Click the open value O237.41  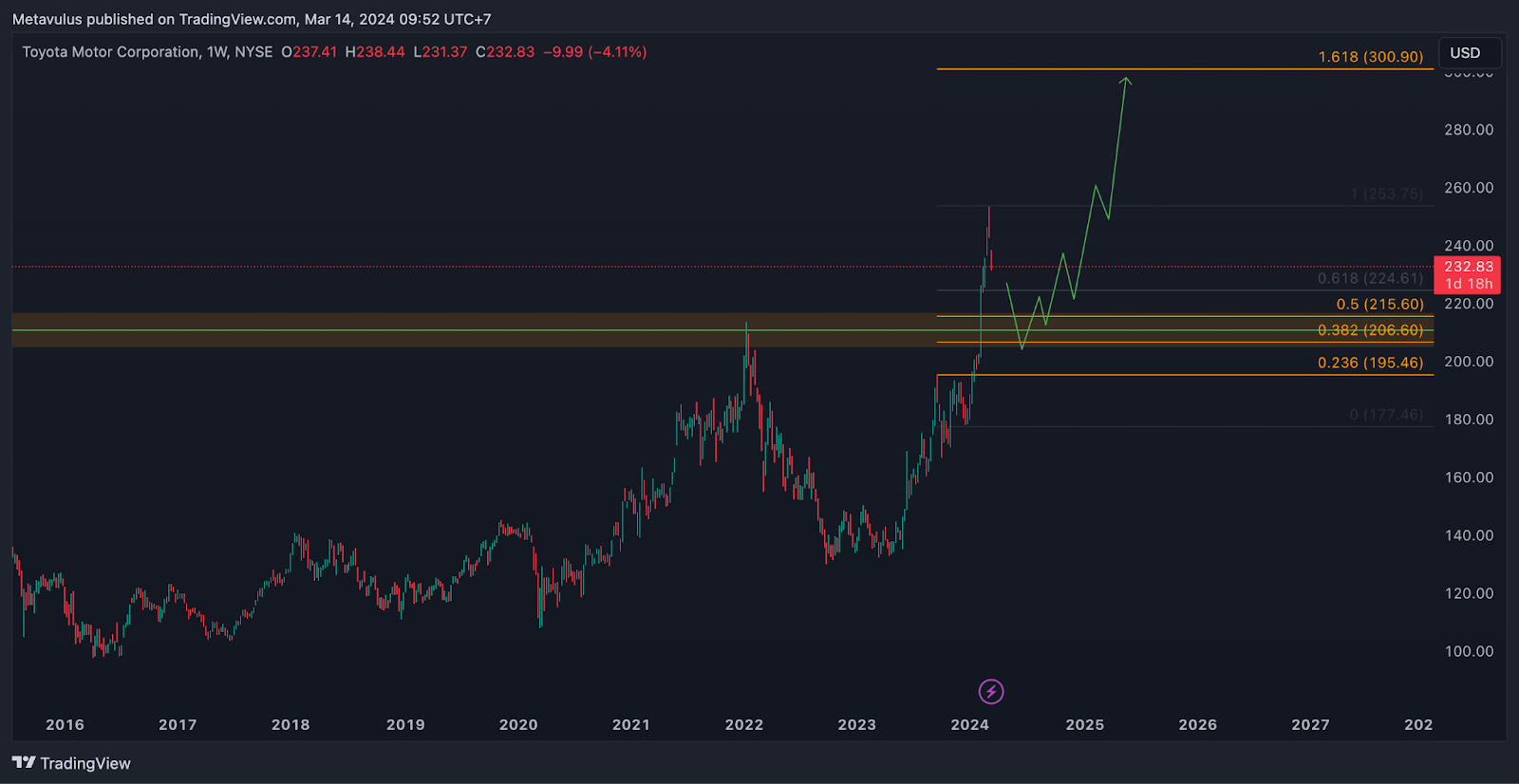pos(309,52)
